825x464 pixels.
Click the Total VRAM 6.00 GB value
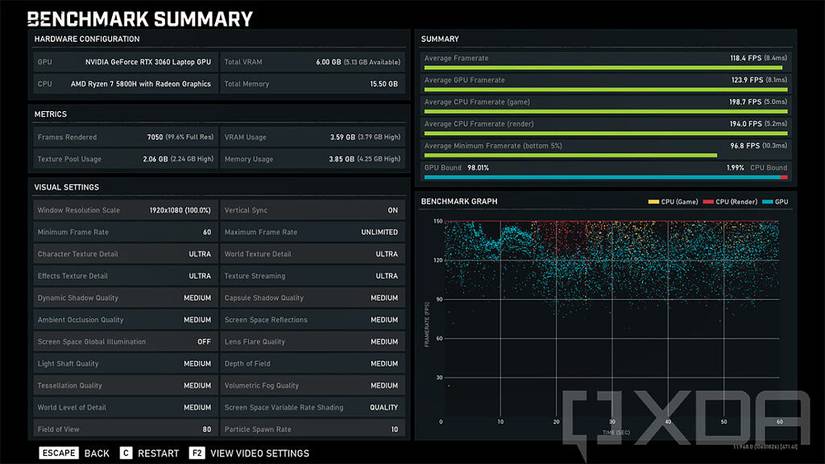[328, 62]
